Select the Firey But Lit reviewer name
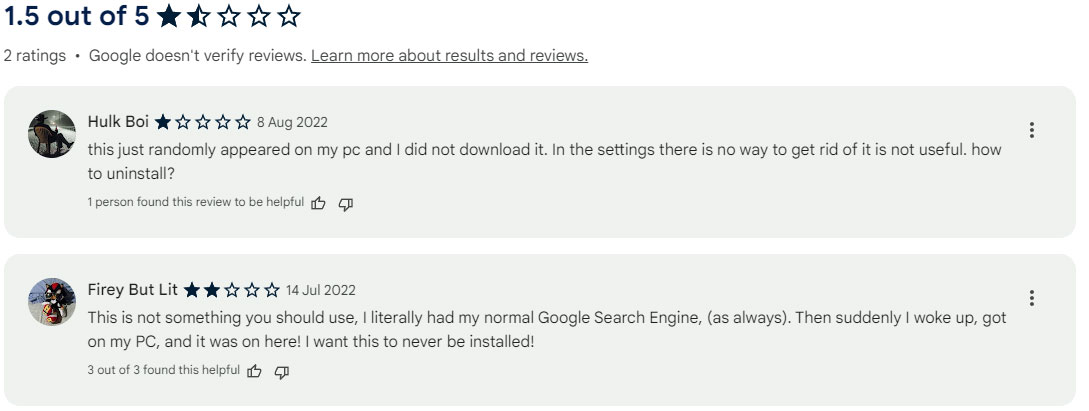Screen dimensions: 1089x411 (x=132, y=290)
